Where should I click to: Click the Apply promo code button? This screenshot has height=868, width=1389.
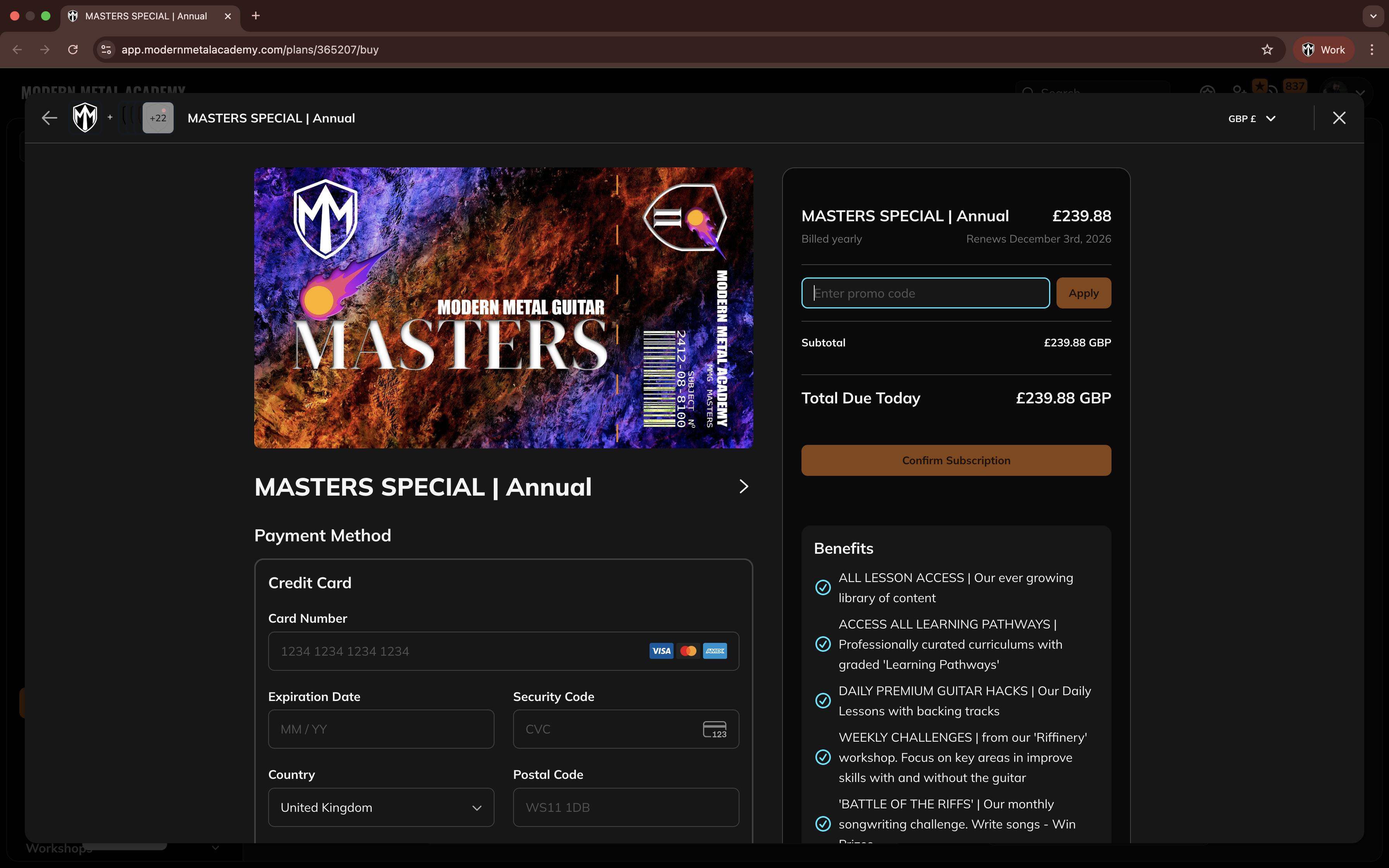tap(1083, 293)
